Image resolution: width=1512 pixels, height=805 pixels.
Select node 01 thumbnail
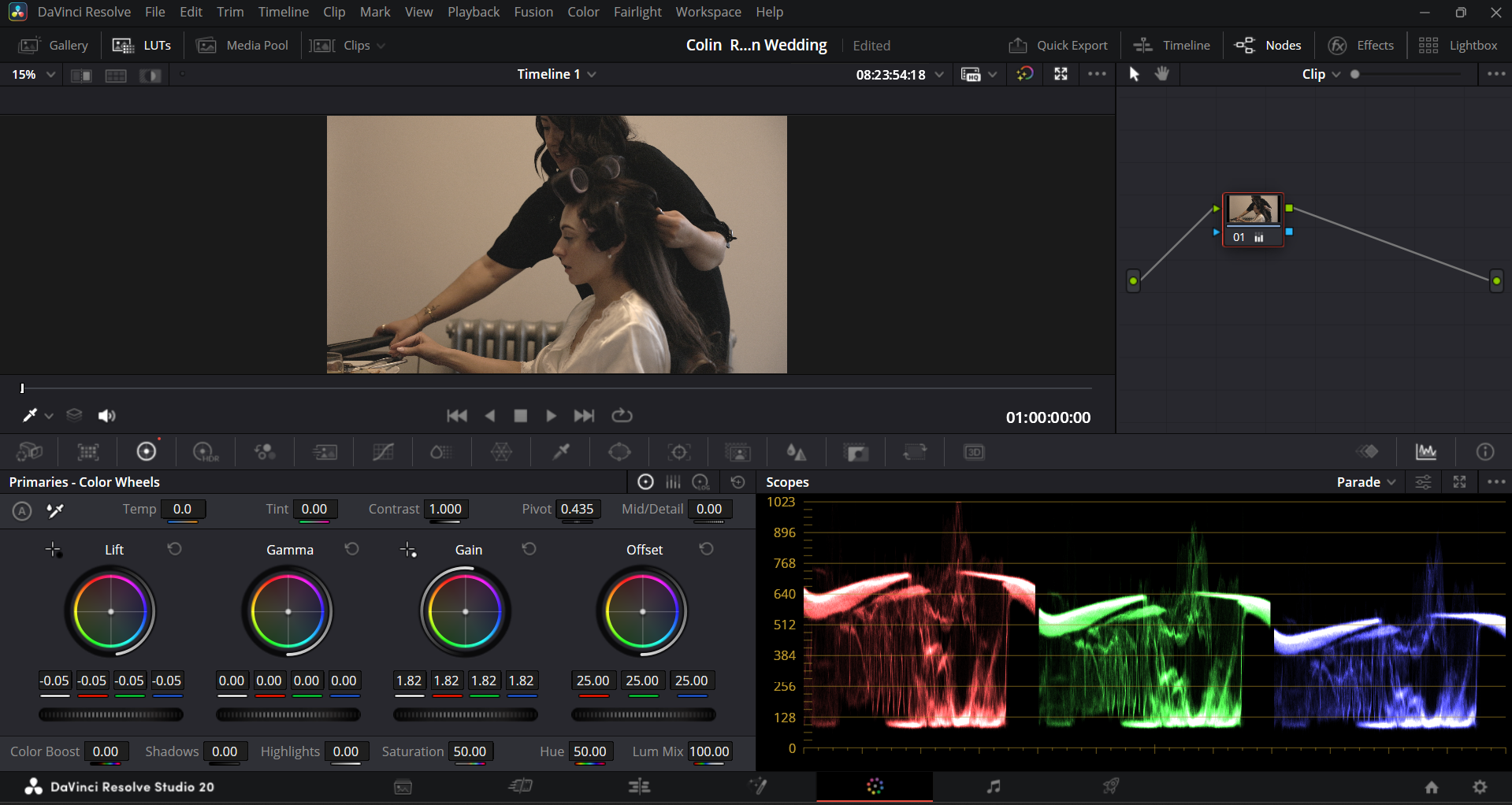pyautogui.click(x=1253, y=210)
